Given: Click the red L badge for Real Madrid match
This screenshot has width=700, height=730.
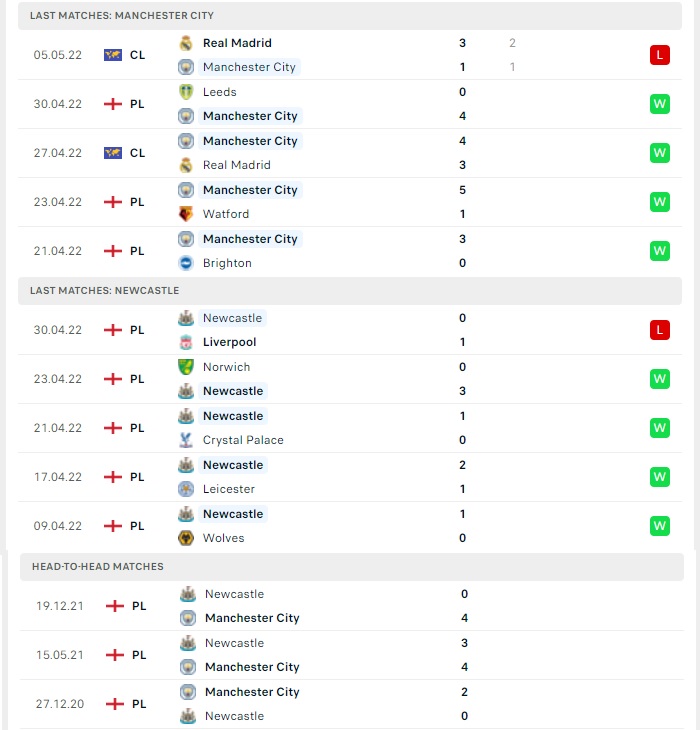Looking at the screenshot, I should click(660, 55).
